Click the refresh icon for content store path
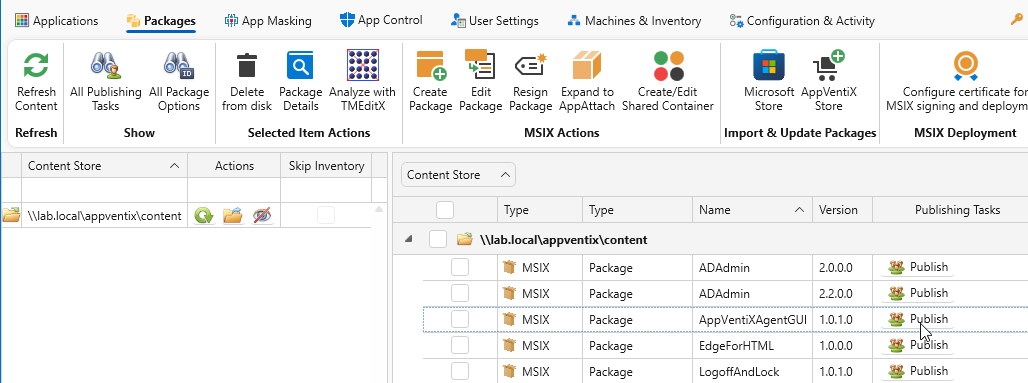The width and height of the screenshot is (1028, 383). [x=204, y=215]
